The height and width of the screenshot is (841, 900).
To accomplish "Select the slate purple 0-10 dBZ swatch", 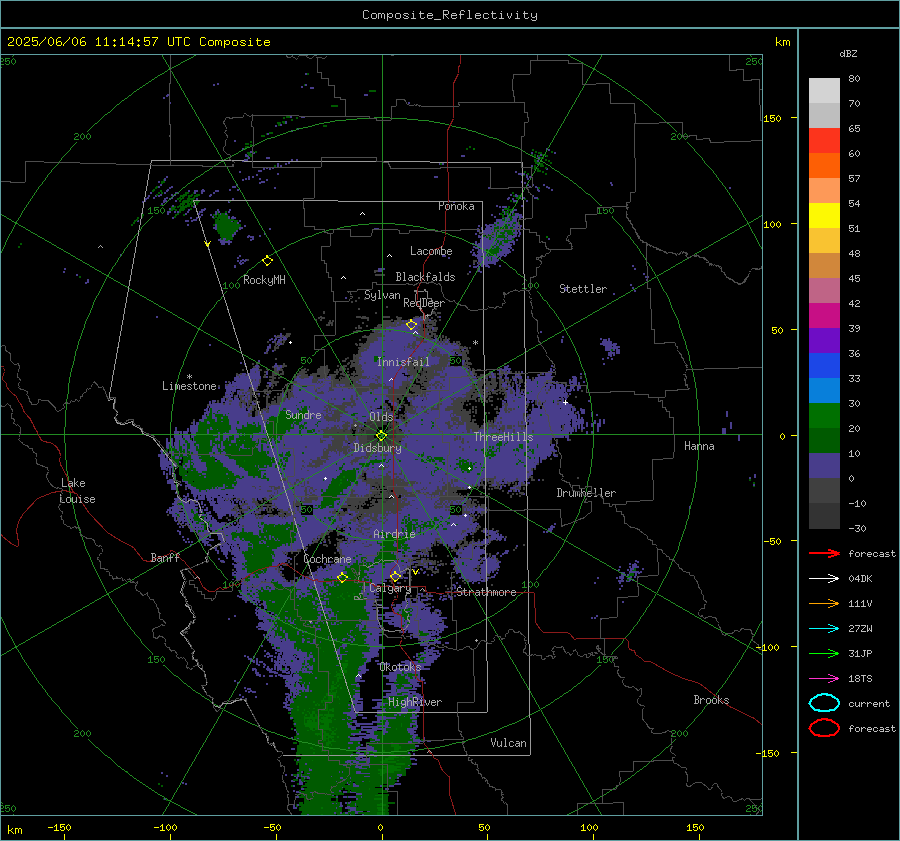I will (x=824, y=466).
